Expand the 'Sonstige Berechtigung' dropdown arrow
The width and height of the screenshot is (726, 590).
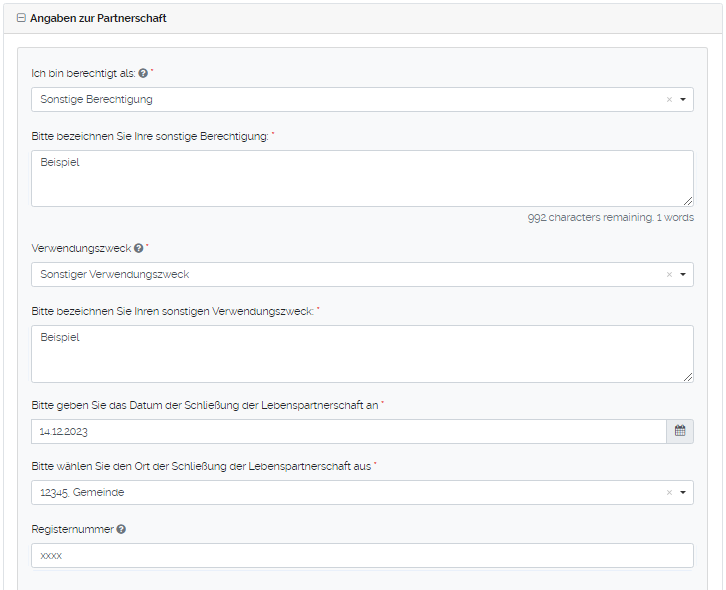click(683, 100)
